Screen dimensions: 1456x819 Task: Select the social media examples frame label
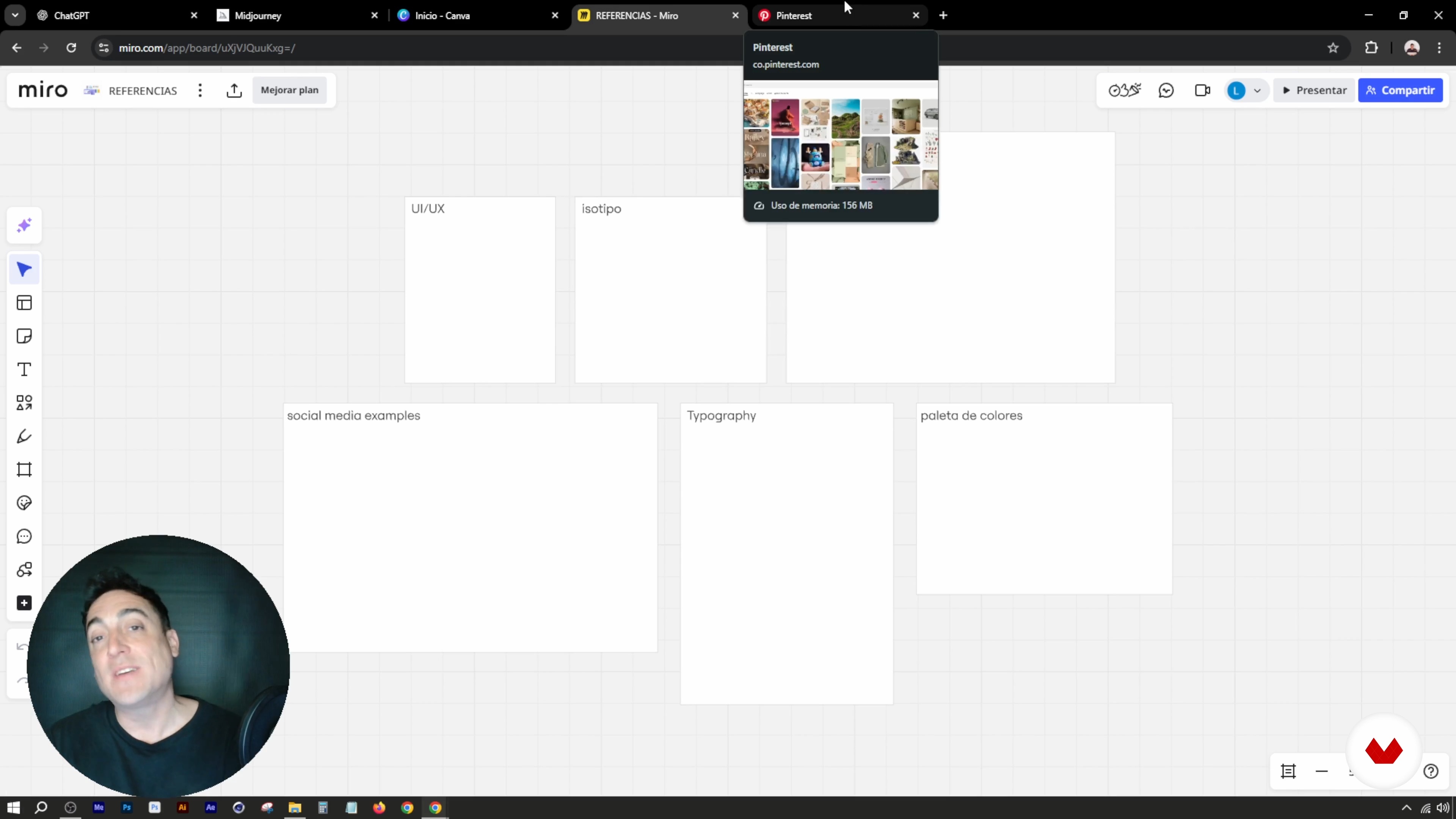[353, 416]
